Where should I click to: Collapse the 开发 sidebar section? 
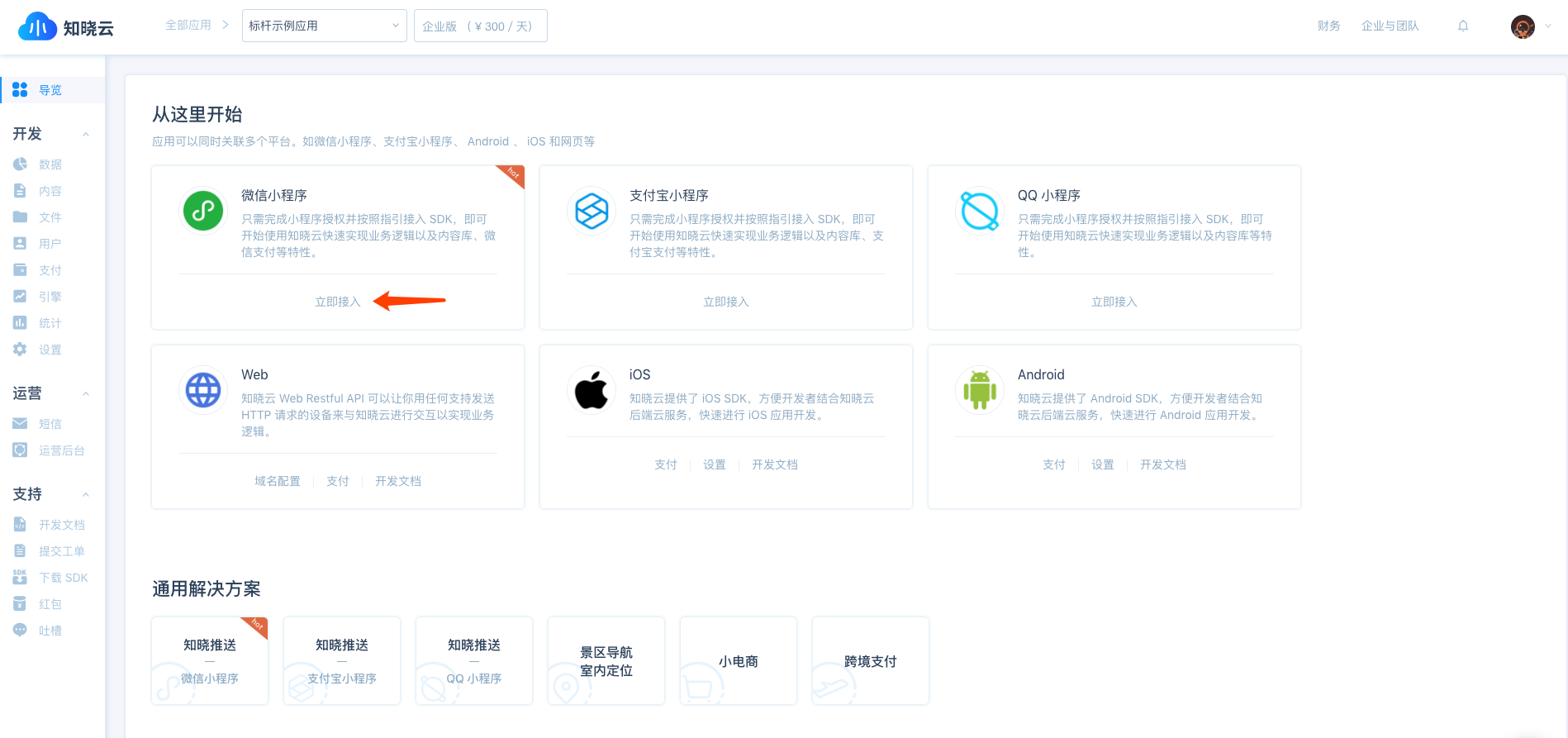click(x=86, y=135)
